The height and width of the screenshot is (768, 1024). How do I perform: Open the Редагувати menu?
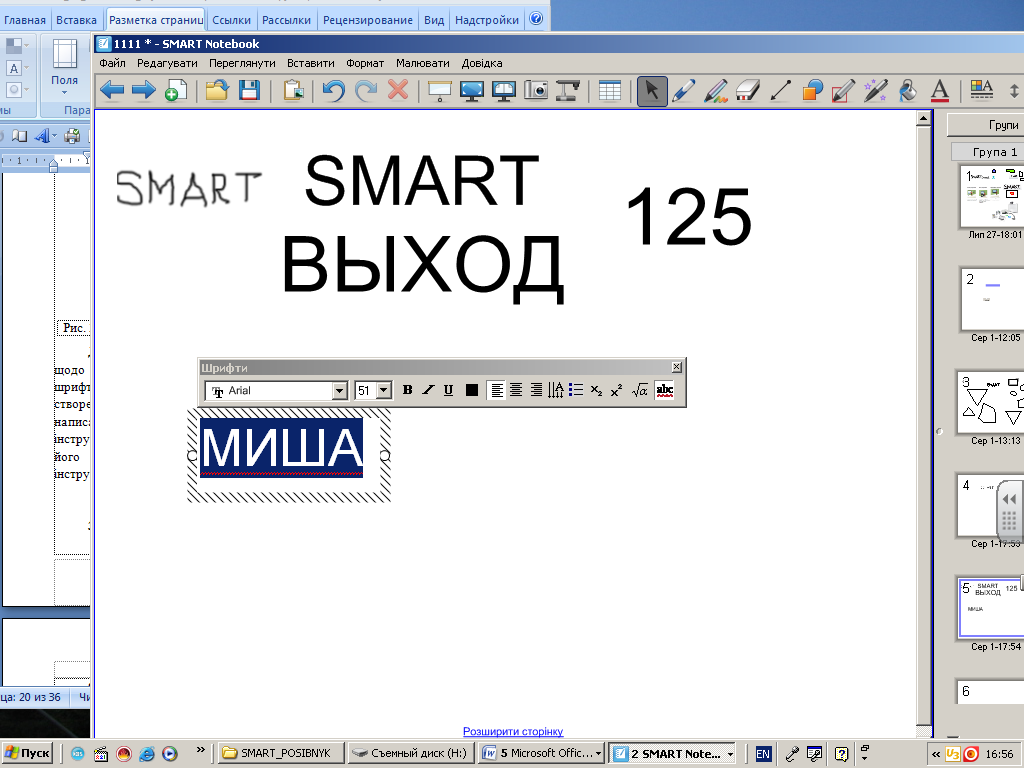point(167,63)
